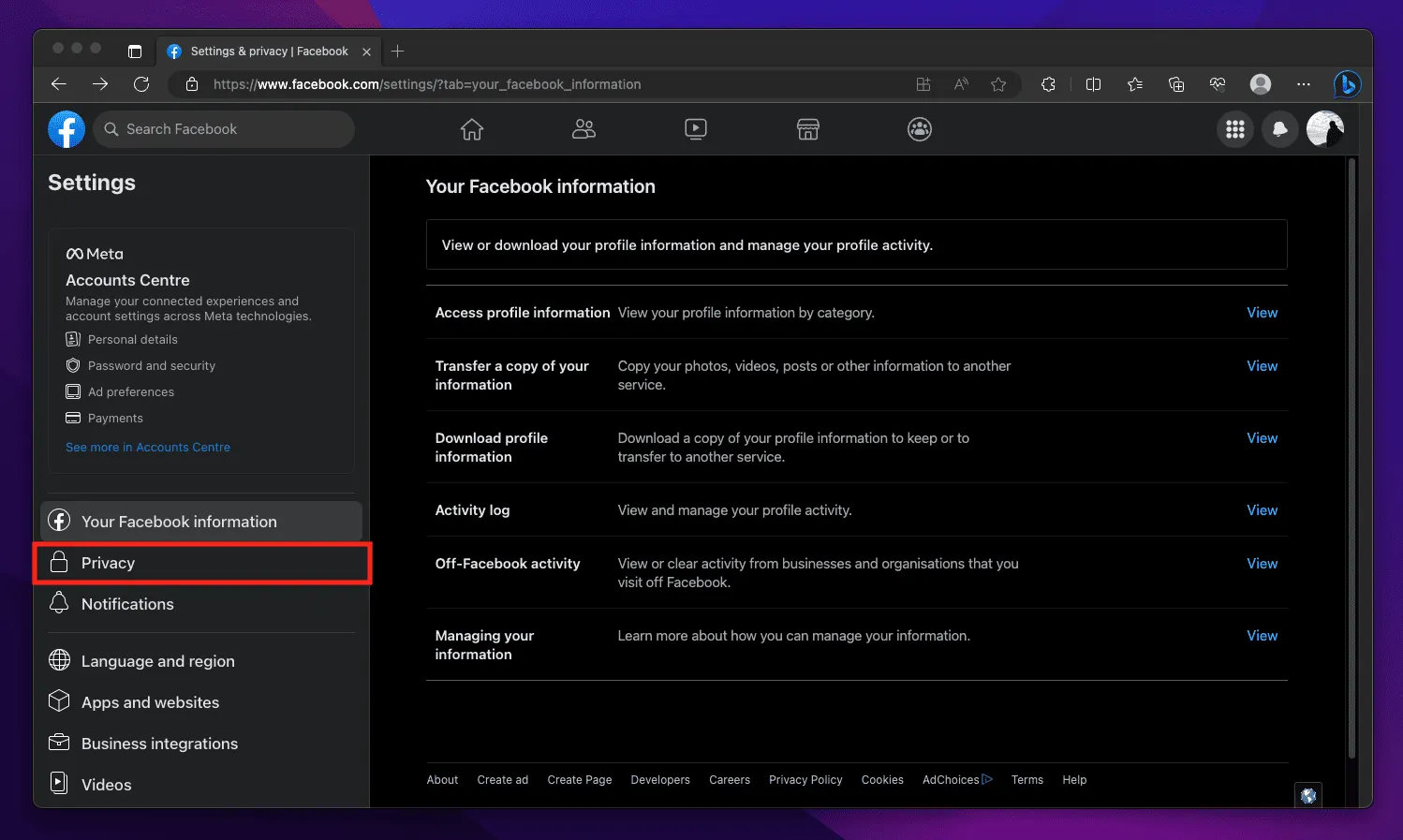Viewport: 1403px width, 840px height.
Task: Click the Create Page footer link
Action: coord(580,780)
